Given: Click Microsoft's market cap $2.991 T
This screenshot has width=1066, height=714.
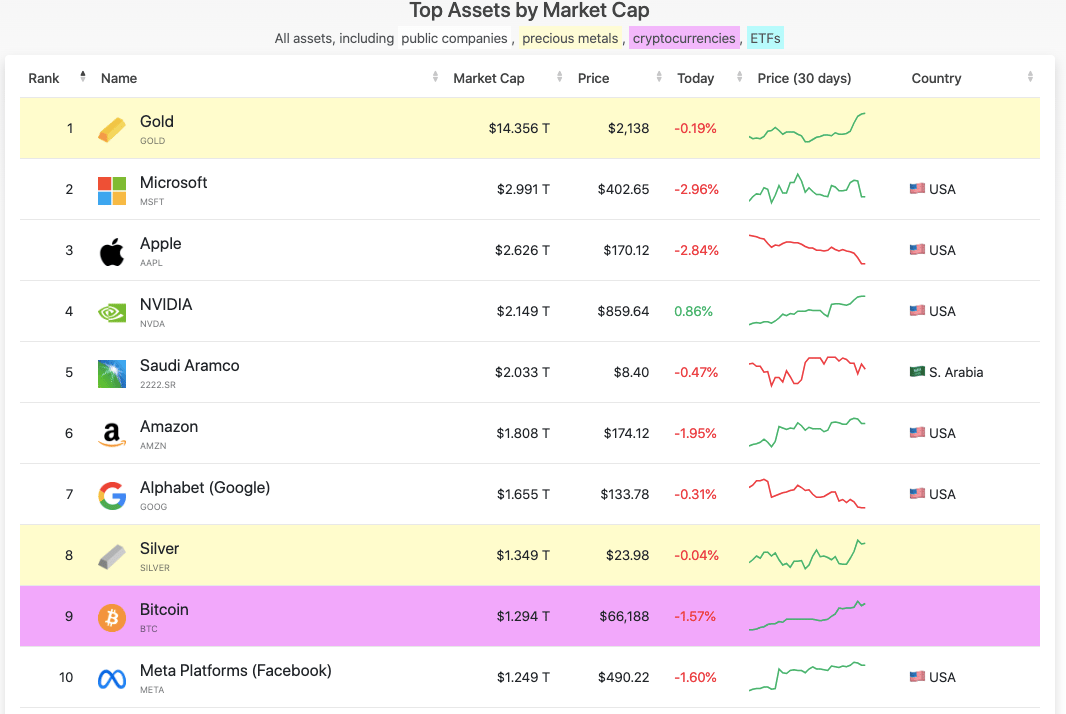Looking at the screenshot, I should [523, 189].
